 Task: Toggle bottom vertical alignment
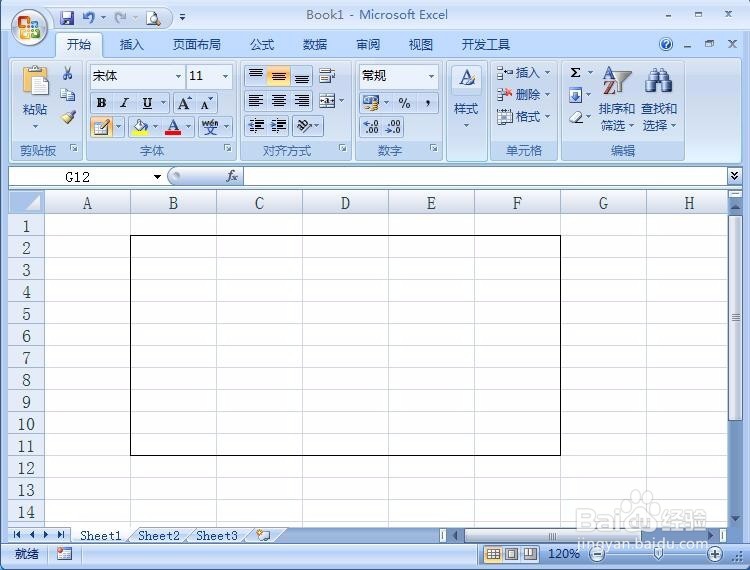click(301, 76)
